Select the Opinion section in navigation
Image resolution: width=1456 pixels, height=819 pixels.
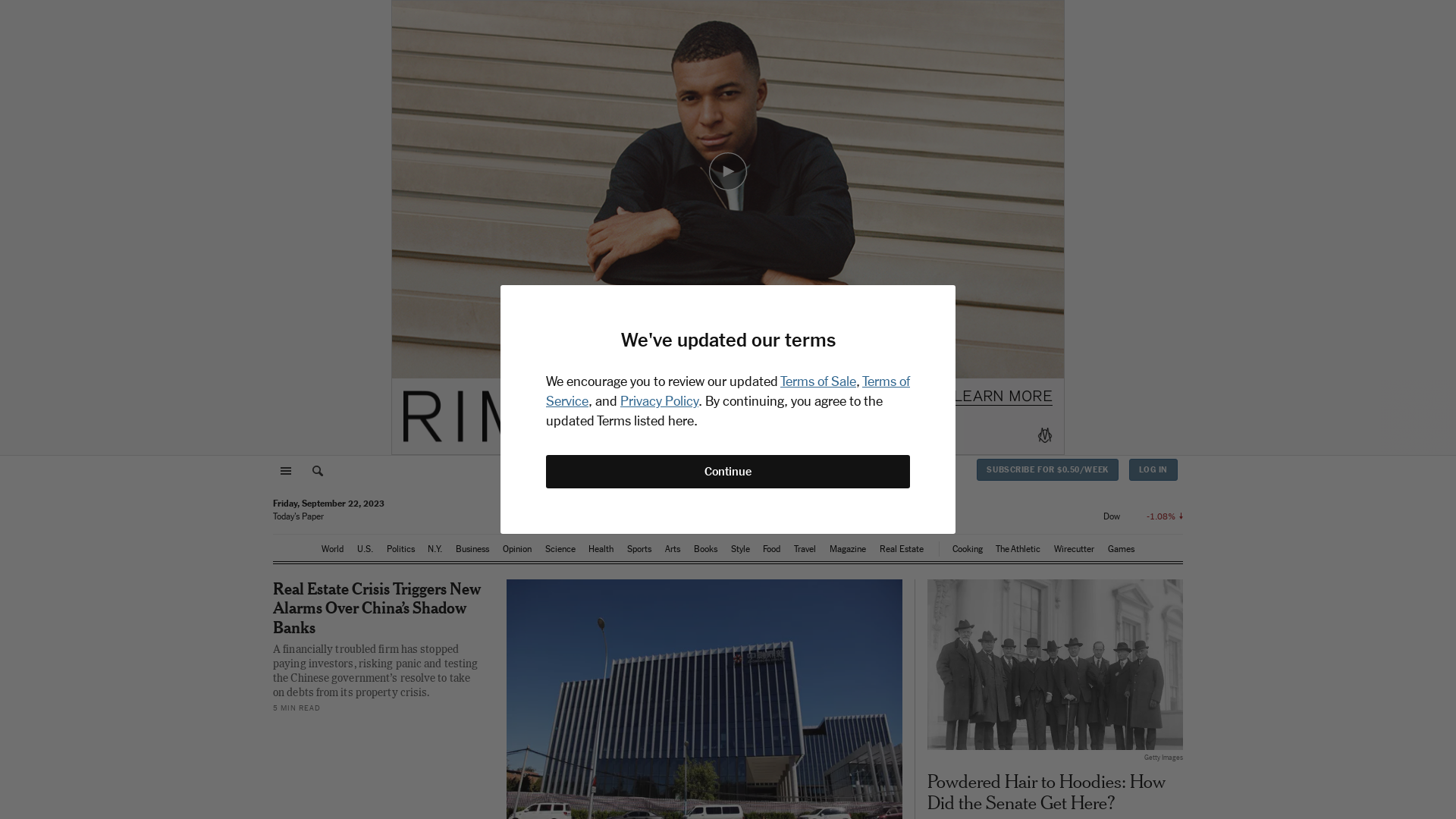click(517, 549)
